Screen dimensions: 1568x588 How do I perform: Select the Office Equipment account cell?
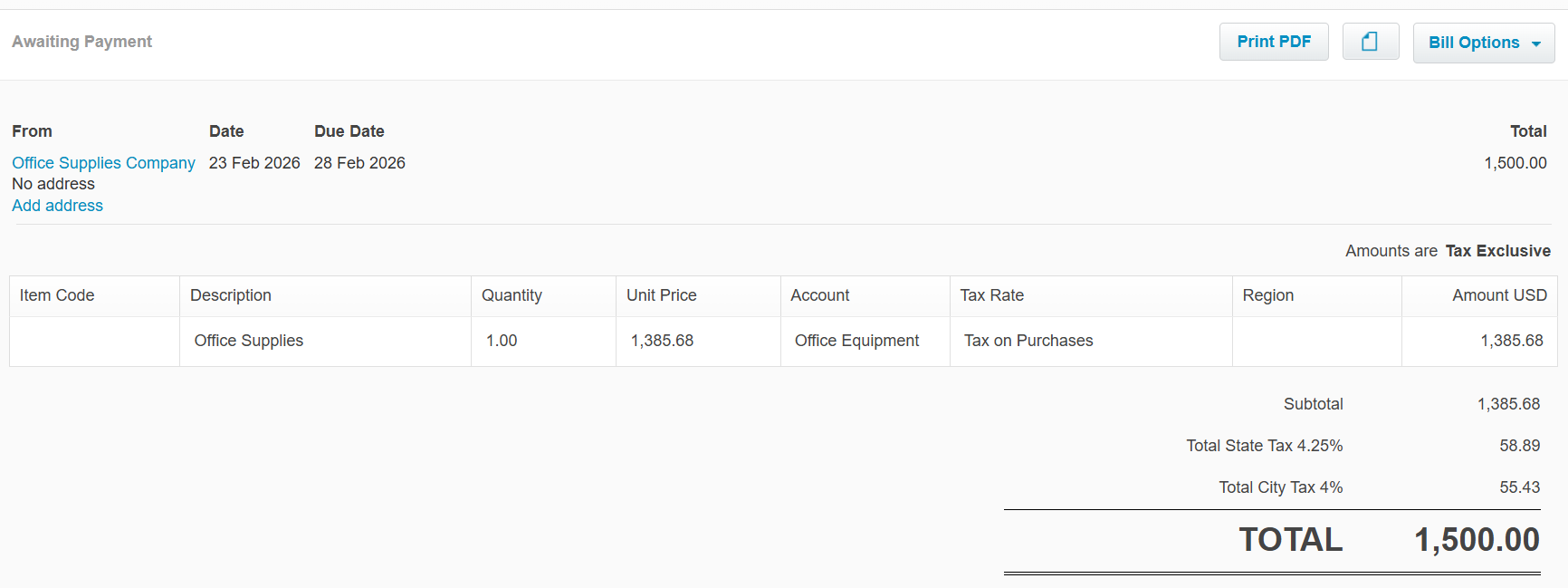[856, 341]
